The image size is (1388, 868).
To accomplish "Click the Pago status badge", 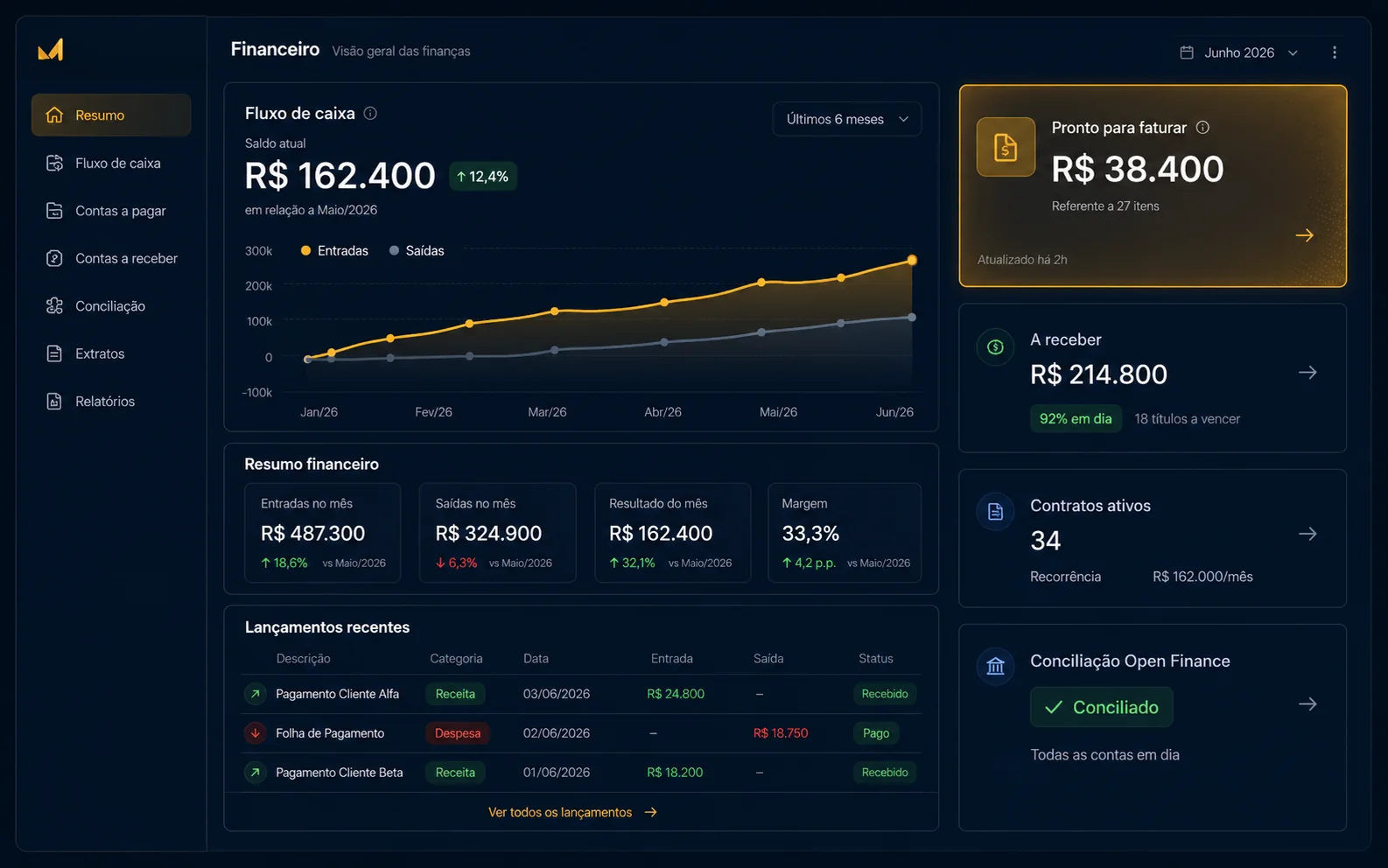I will click(x=876, y=733).
